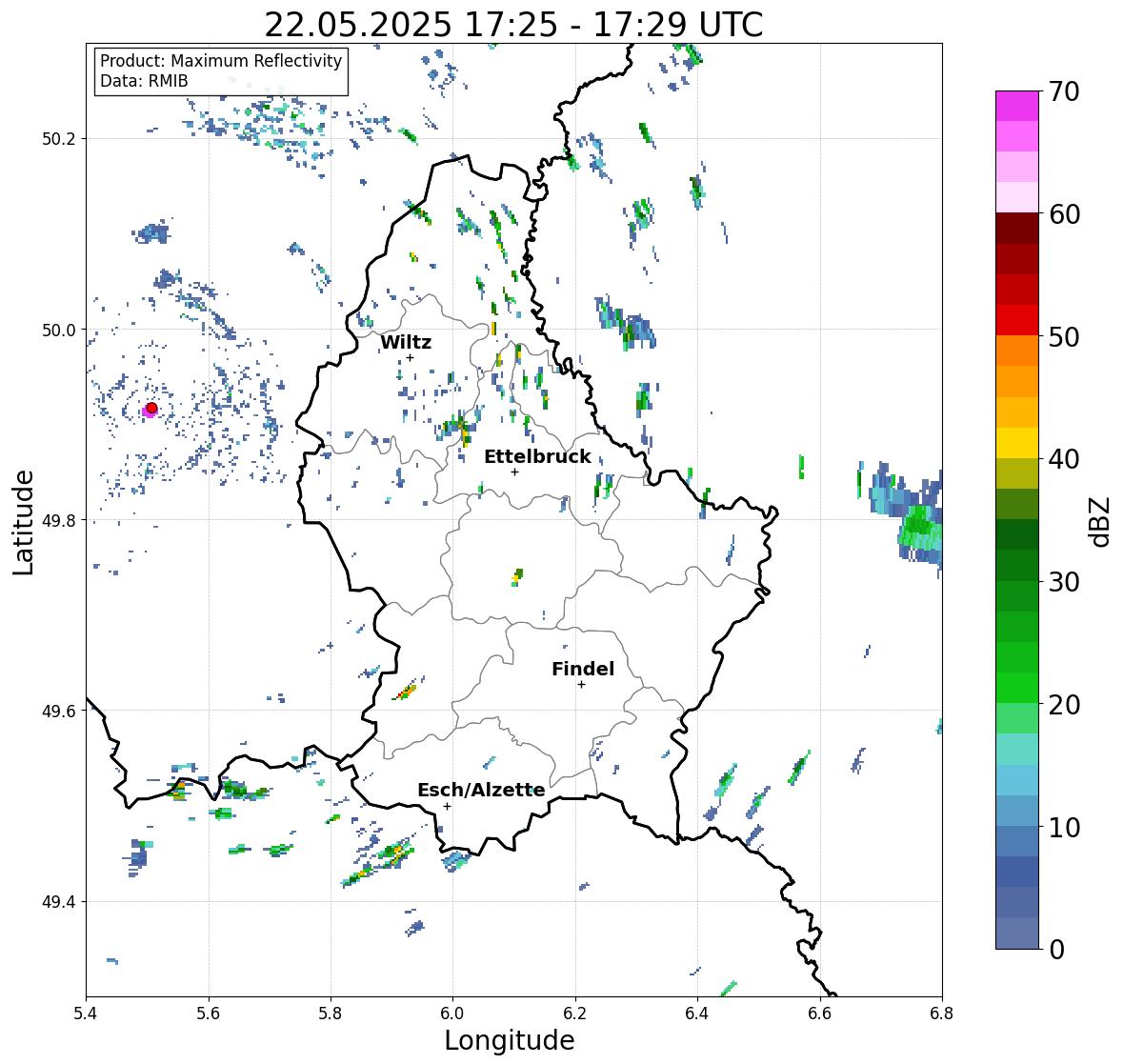Click the colorbar tick label 70

coord(1064,91)
